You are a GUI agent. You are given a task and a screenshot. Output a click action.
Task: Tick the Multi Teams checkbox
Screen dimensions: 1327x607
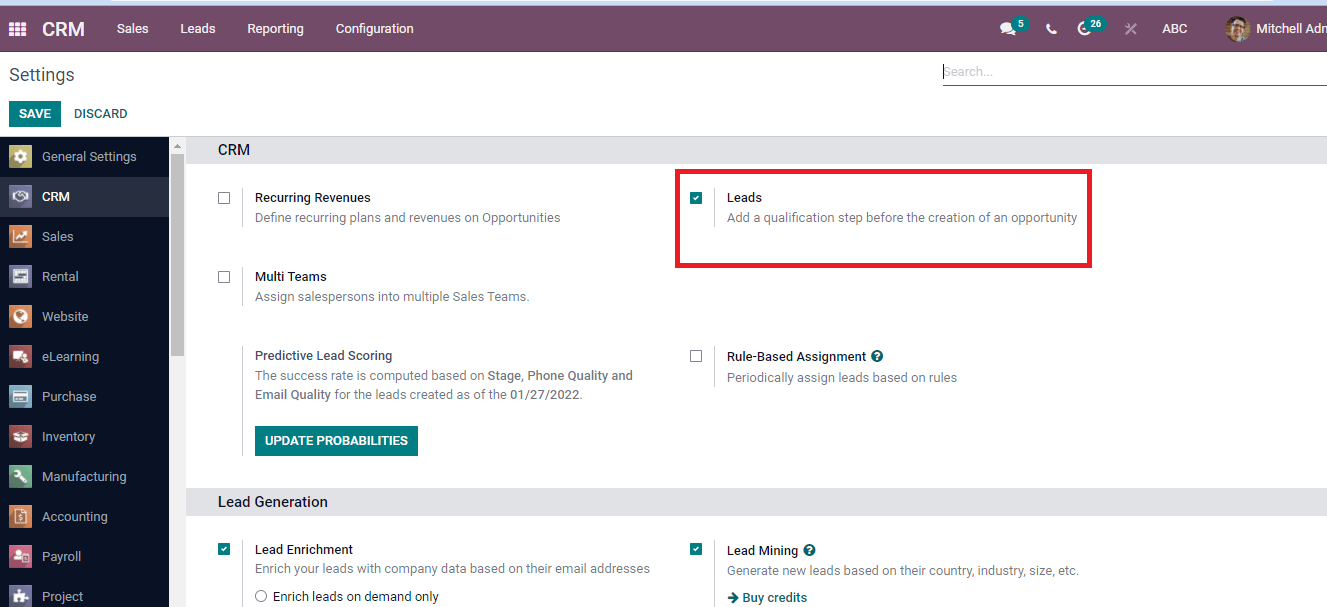pyautogui.click(x=224, y=277)
